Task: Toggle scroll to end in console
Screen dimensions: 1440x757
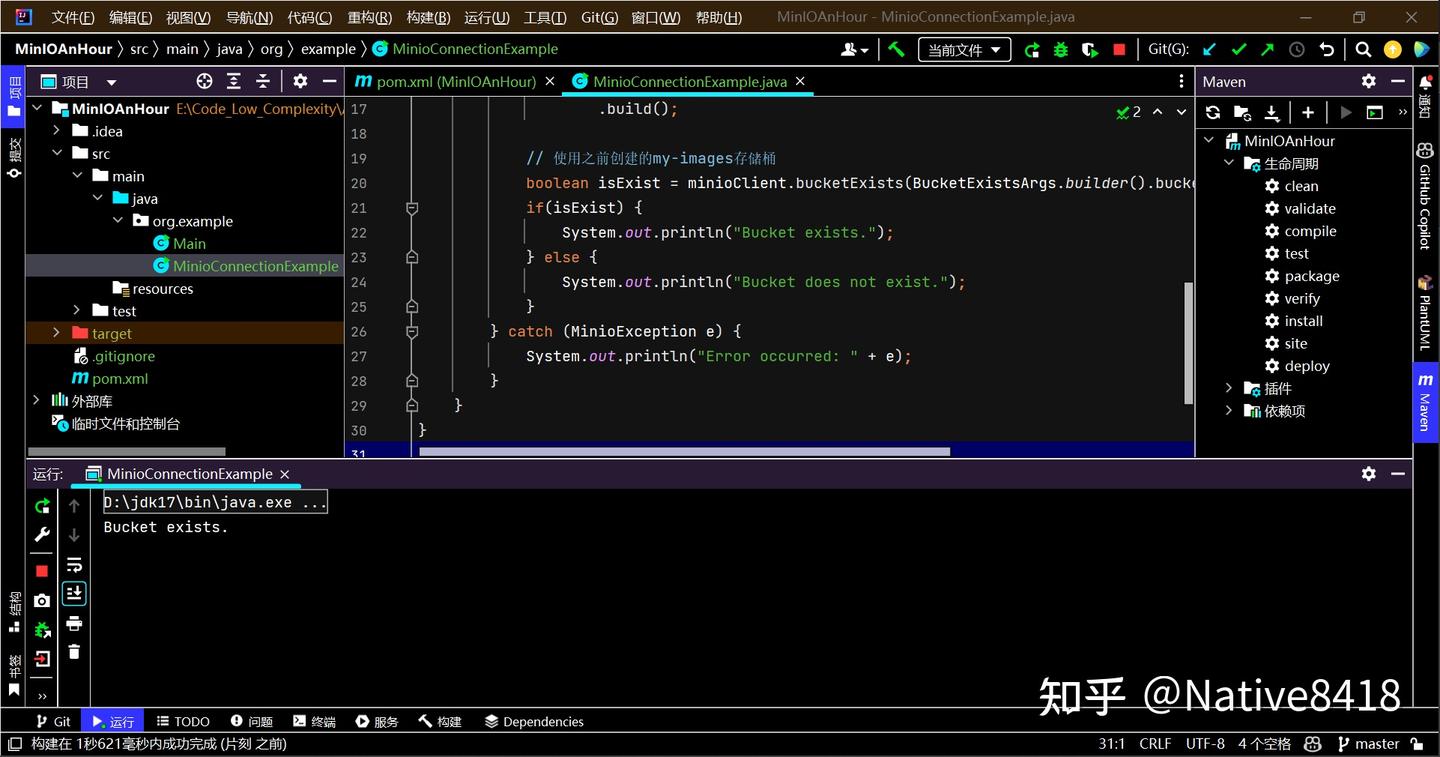Action: coord(74,594)
